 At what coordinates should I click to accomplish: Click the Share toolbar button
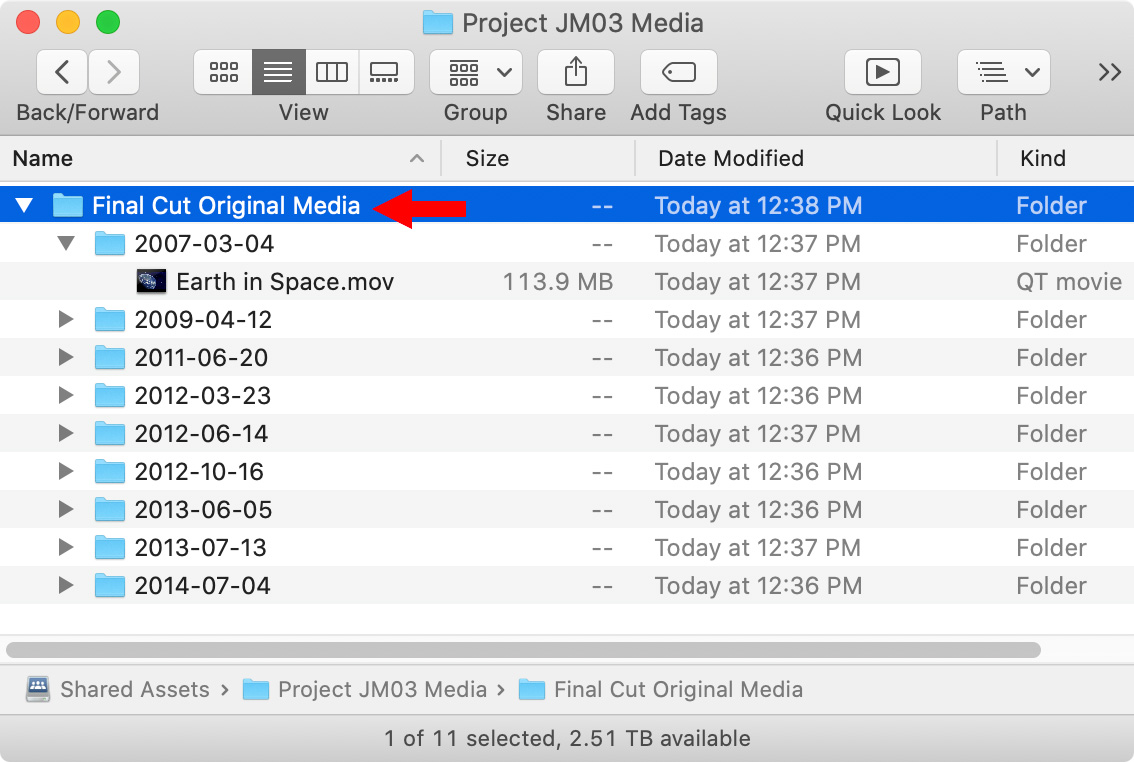click(576, 72)
